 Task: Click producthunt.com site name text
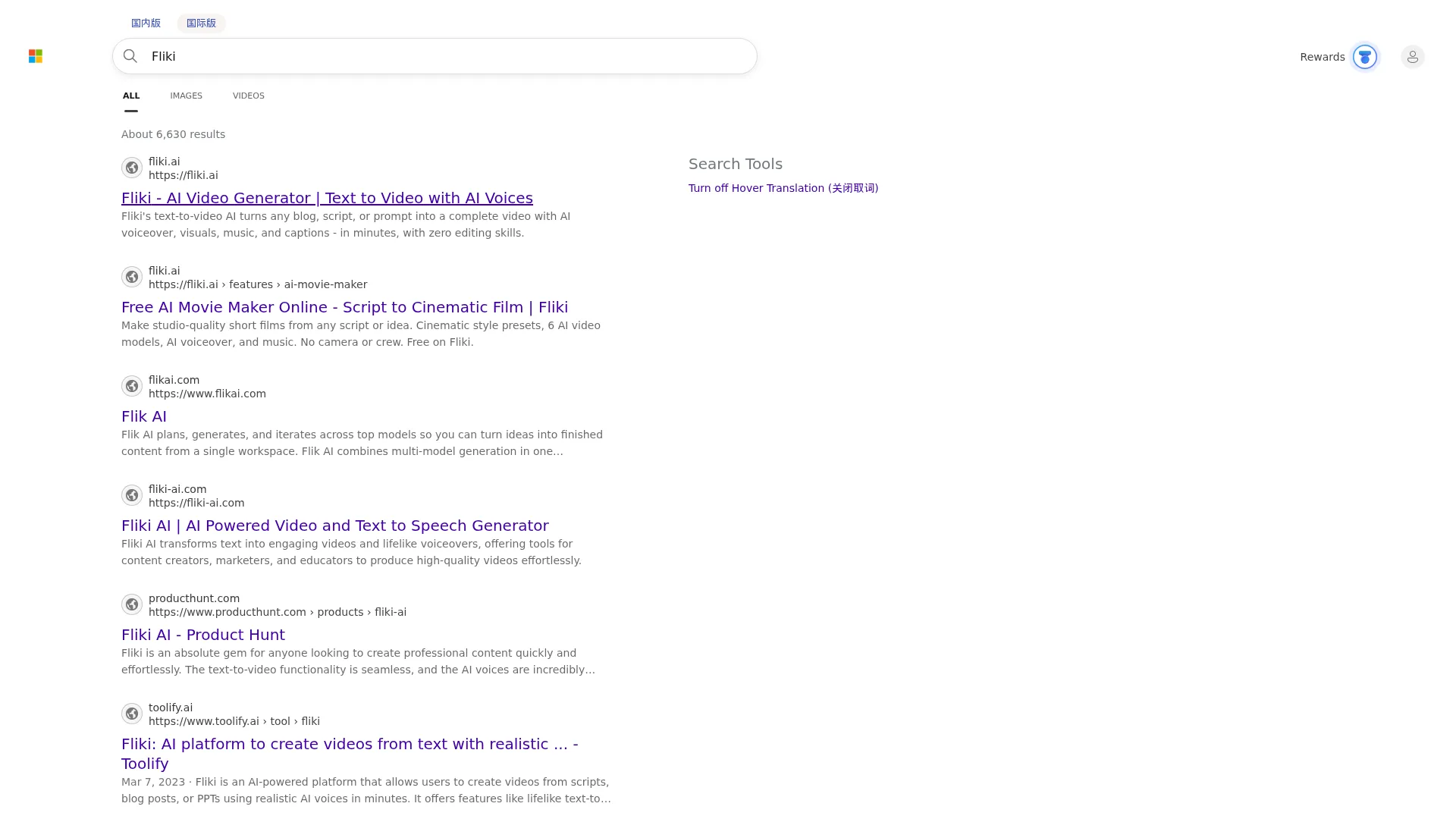coord(194,598)
